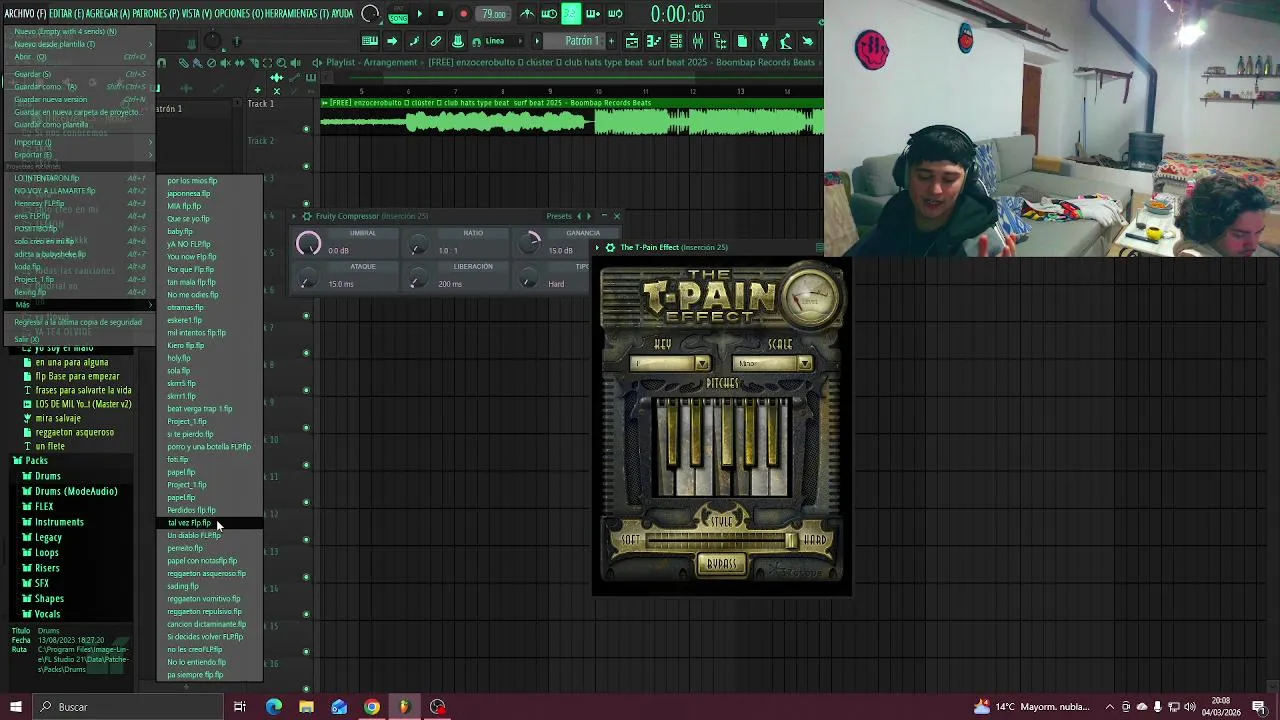
Task: Open the AYUDA menu
Action: point(342,14)
